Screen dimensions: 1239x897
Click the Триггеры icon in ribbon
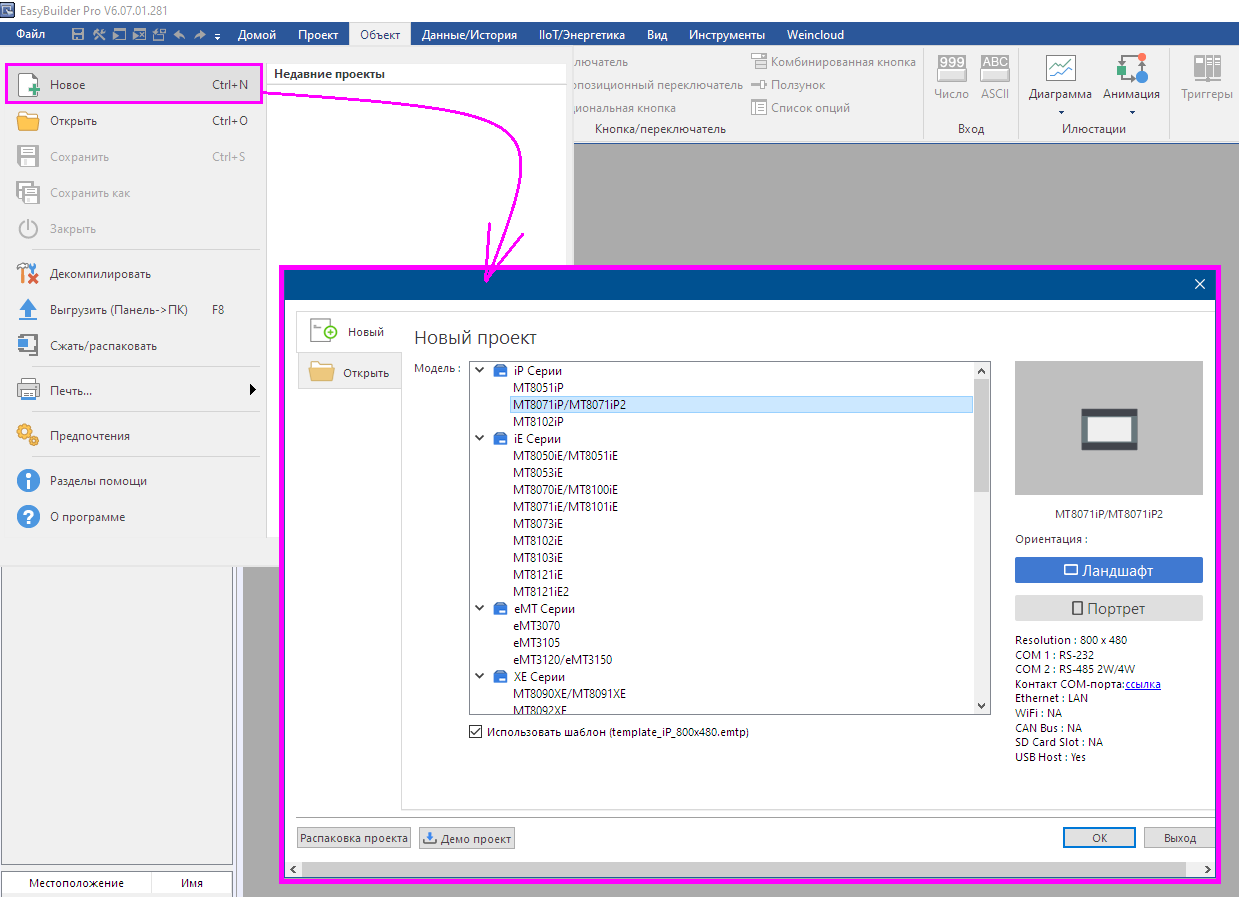coord(1207,68)
